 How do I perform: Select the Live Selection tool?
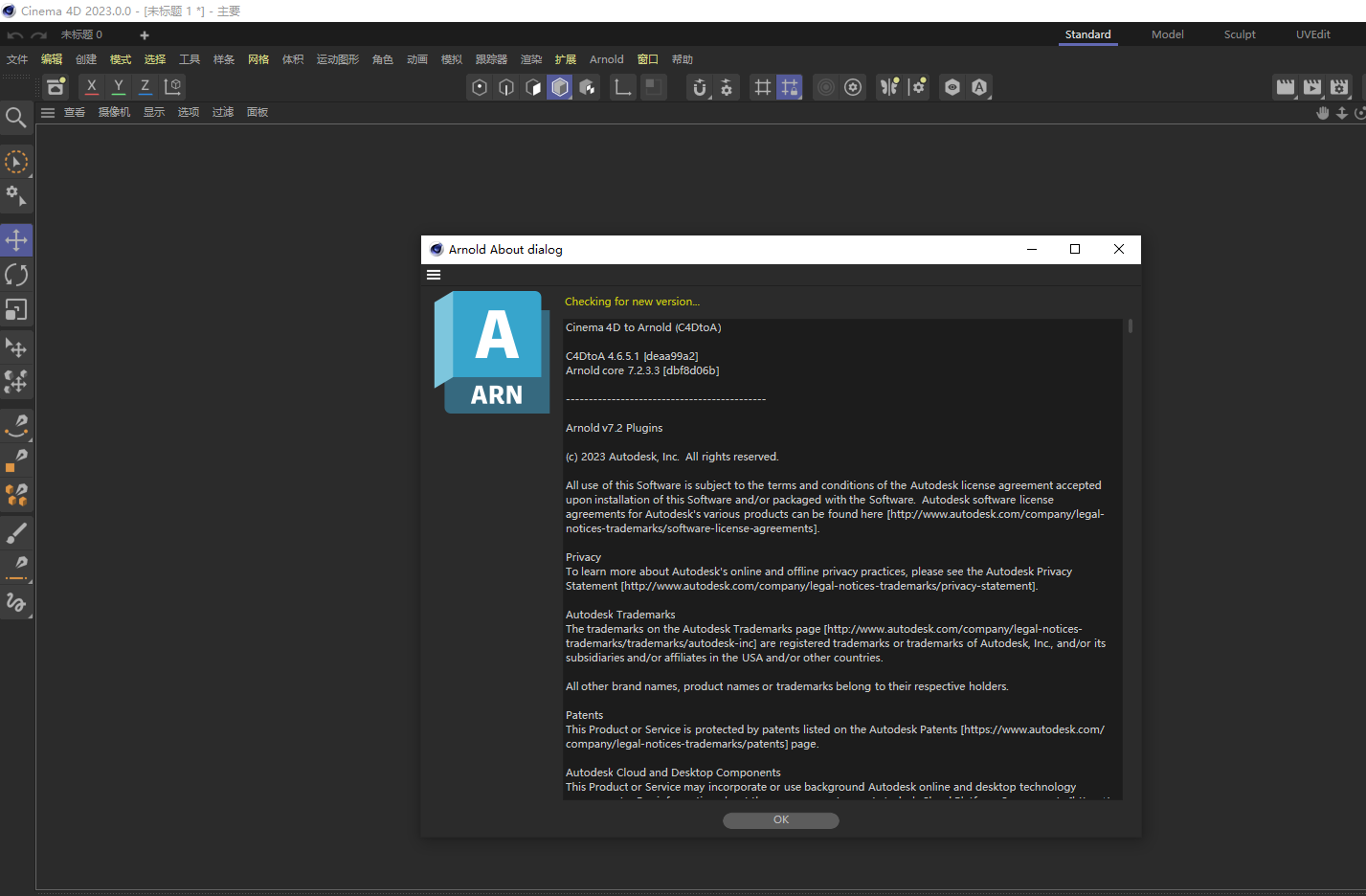16,162
